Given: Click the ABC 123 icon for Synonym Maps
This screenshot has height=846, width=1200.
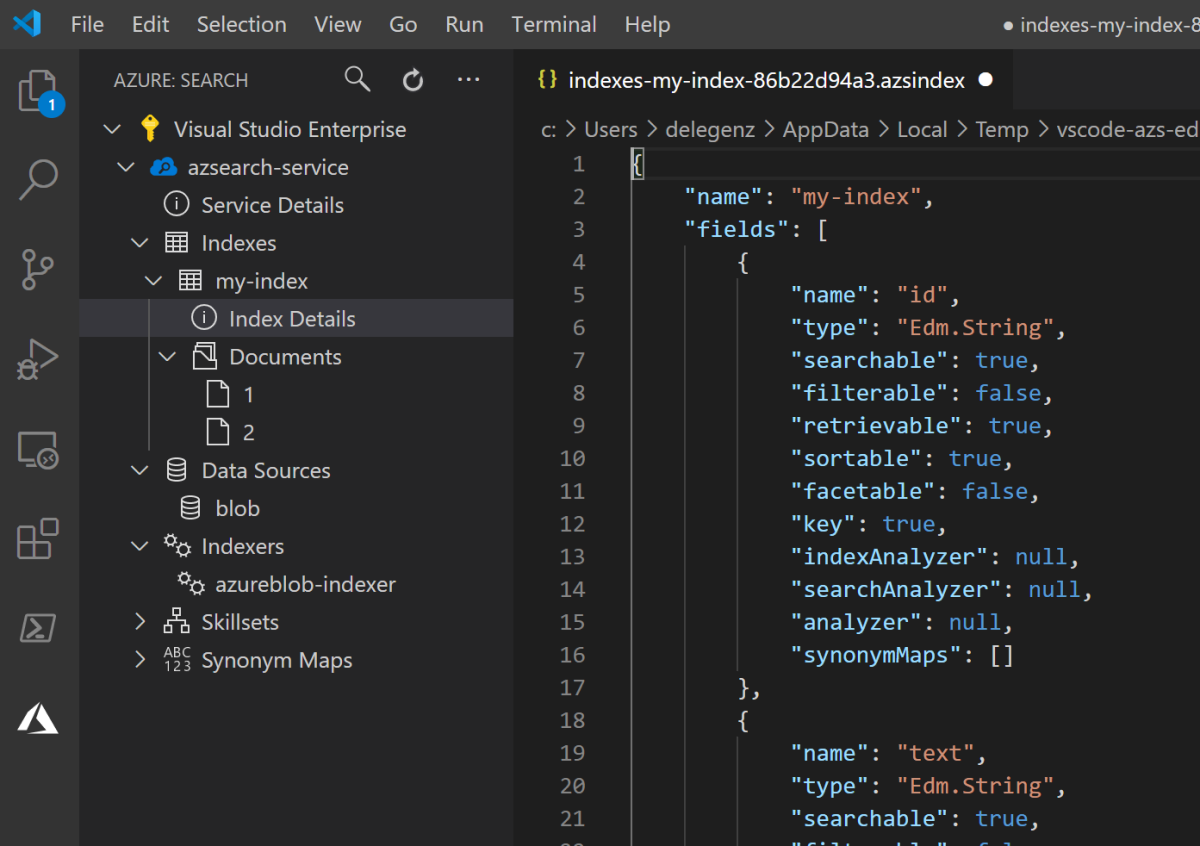Looking at the screenshot, I should 177,660.
